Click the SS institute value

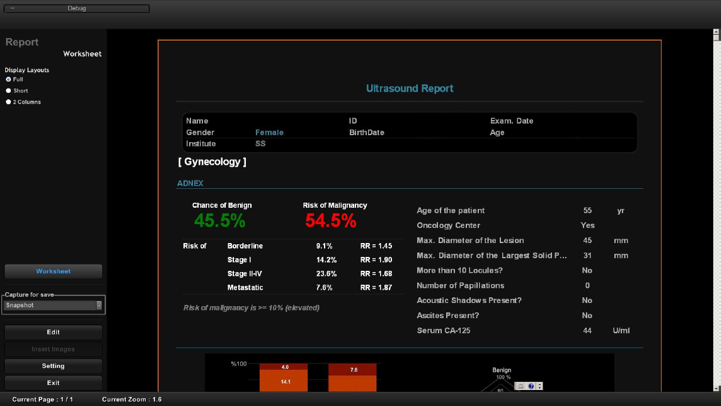[x=260, y=143]
